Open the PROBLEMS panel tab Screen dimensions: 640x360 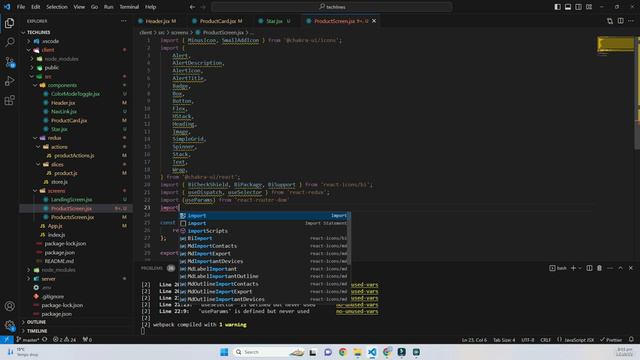point(152,268)
